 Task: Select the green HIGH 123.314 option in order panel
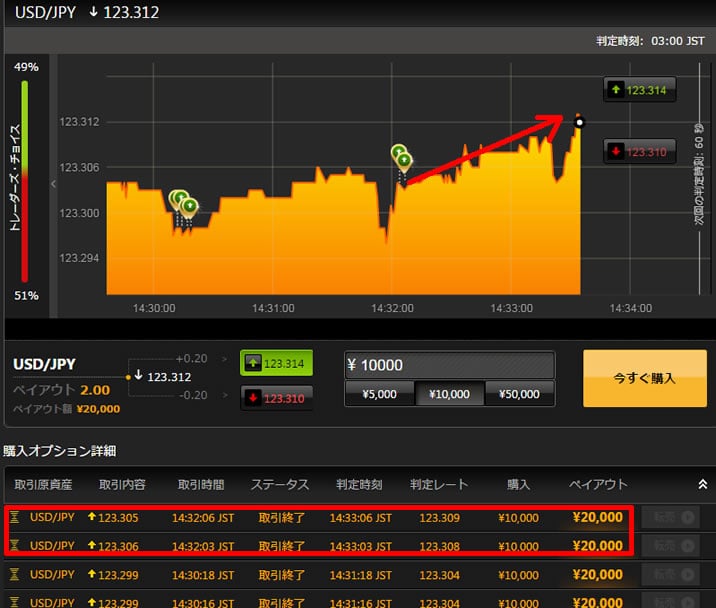coord(276,363)
